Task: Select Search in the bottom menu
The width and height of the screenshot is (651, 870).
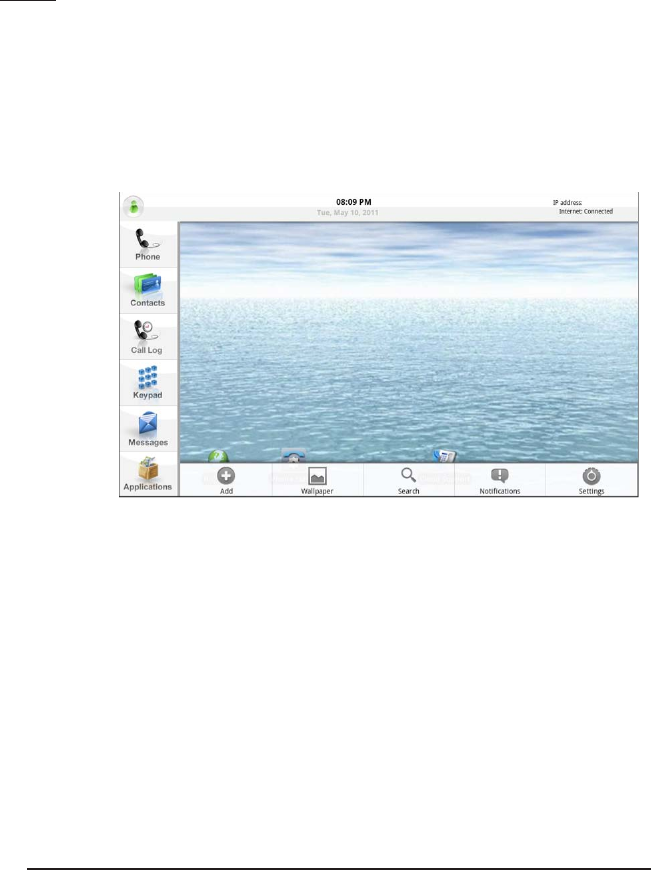Action: (x=408, y=480)
